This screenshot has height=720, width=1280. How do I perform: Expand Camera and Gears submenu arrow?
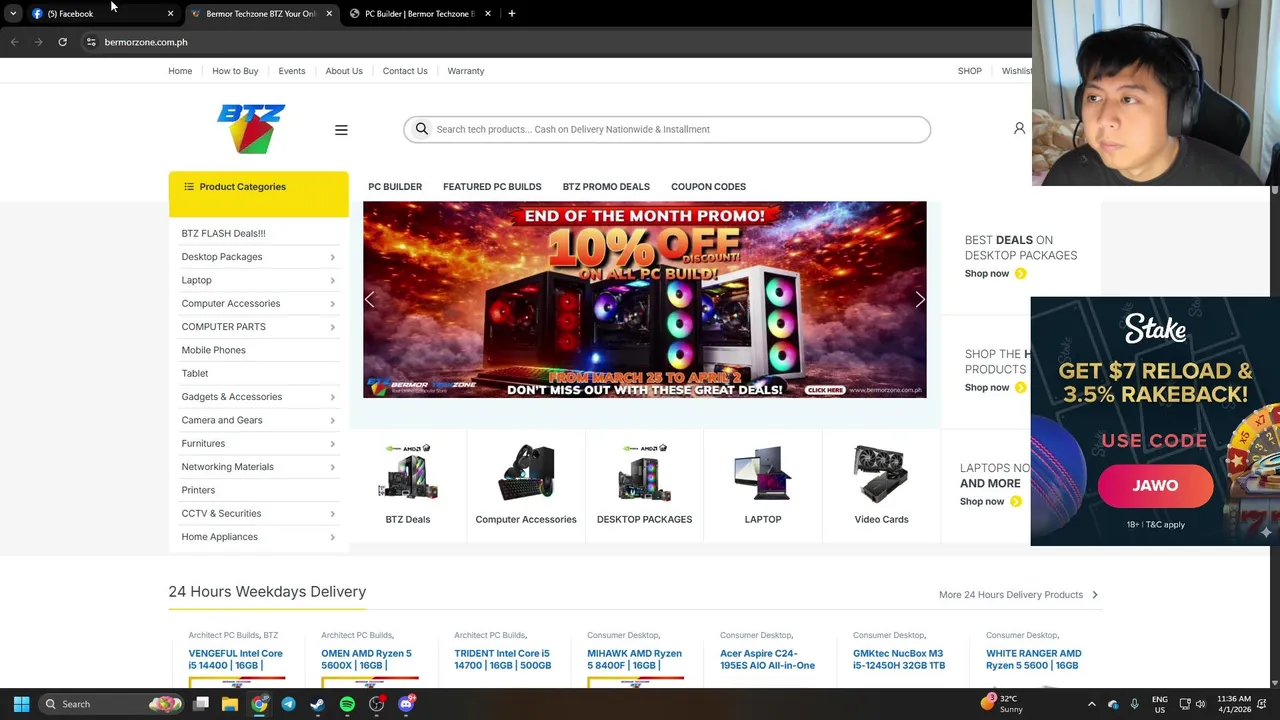point(332,421)
